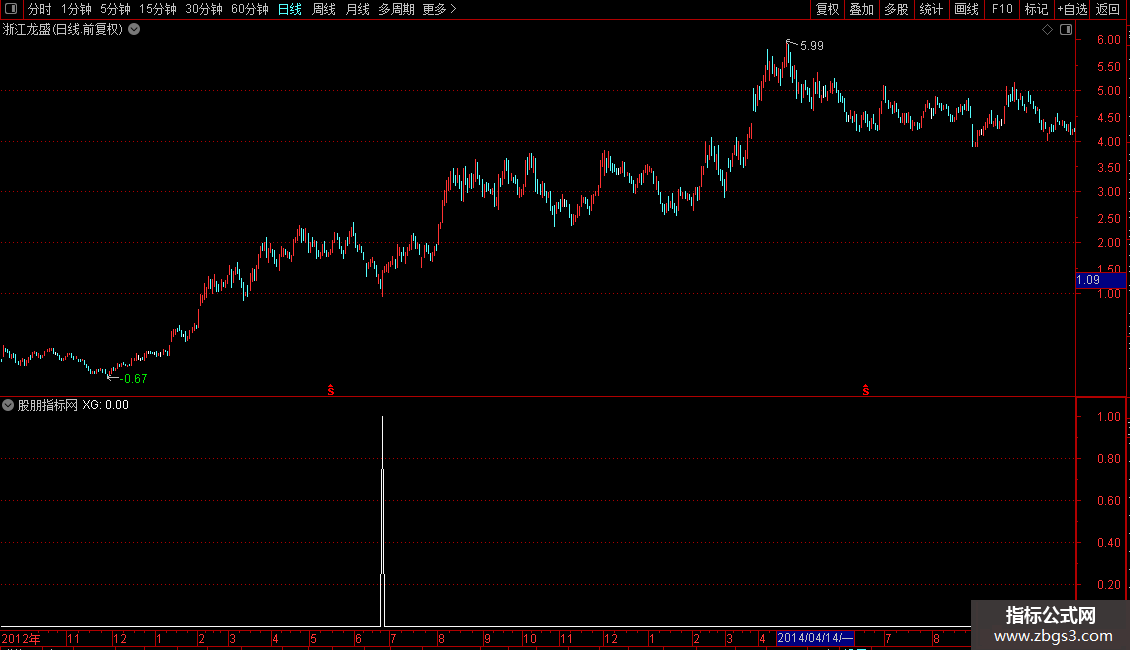Open the 多周期 multi-period view
Viewport: 1130px width, 650px height.
[396, 9]
